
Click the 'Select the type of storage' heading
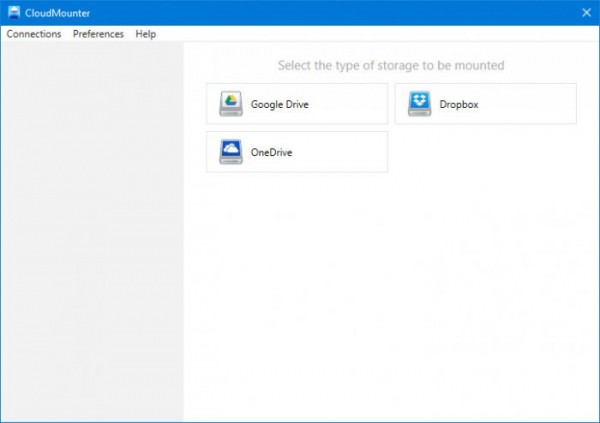pos(391,65)
